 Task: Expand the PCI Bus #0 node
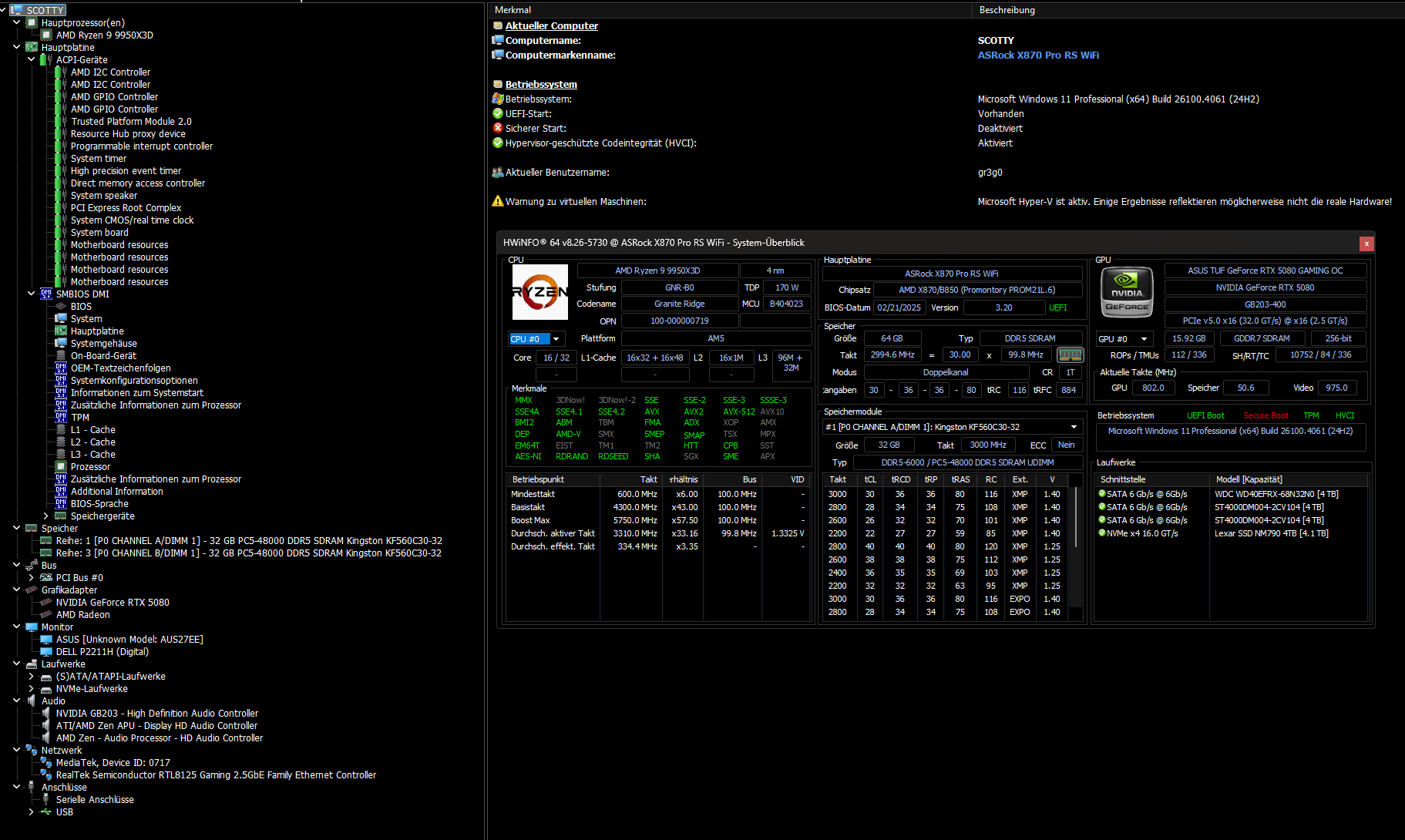32,577
